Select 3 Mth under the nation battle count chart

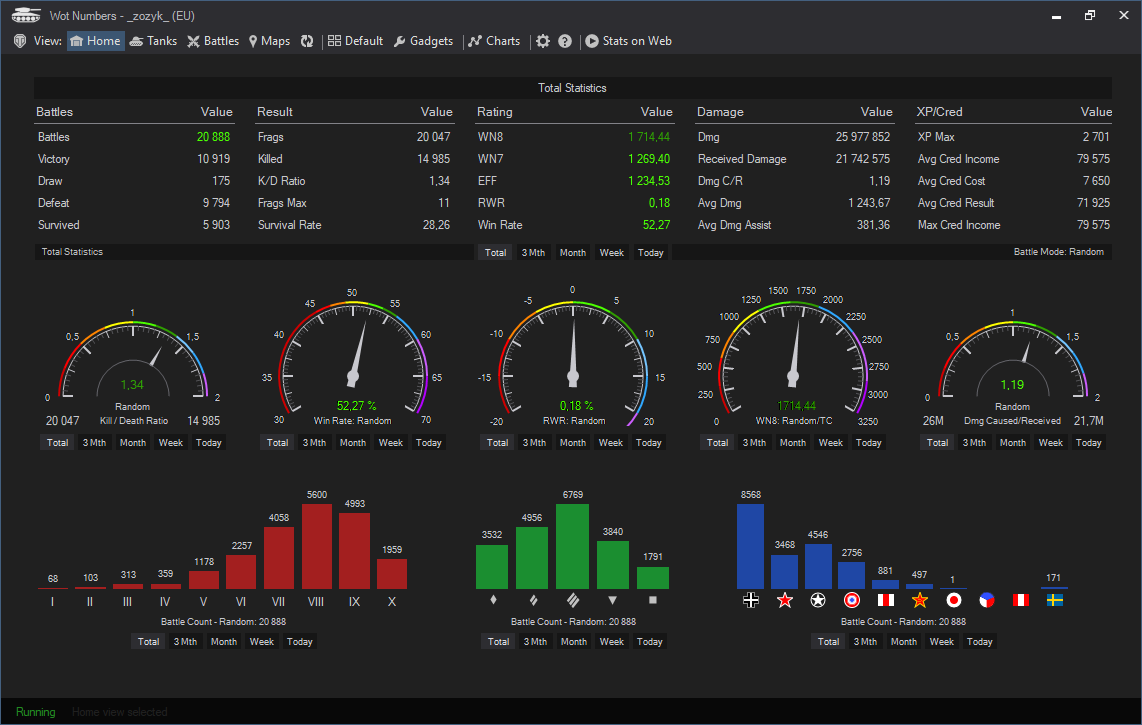865,642
